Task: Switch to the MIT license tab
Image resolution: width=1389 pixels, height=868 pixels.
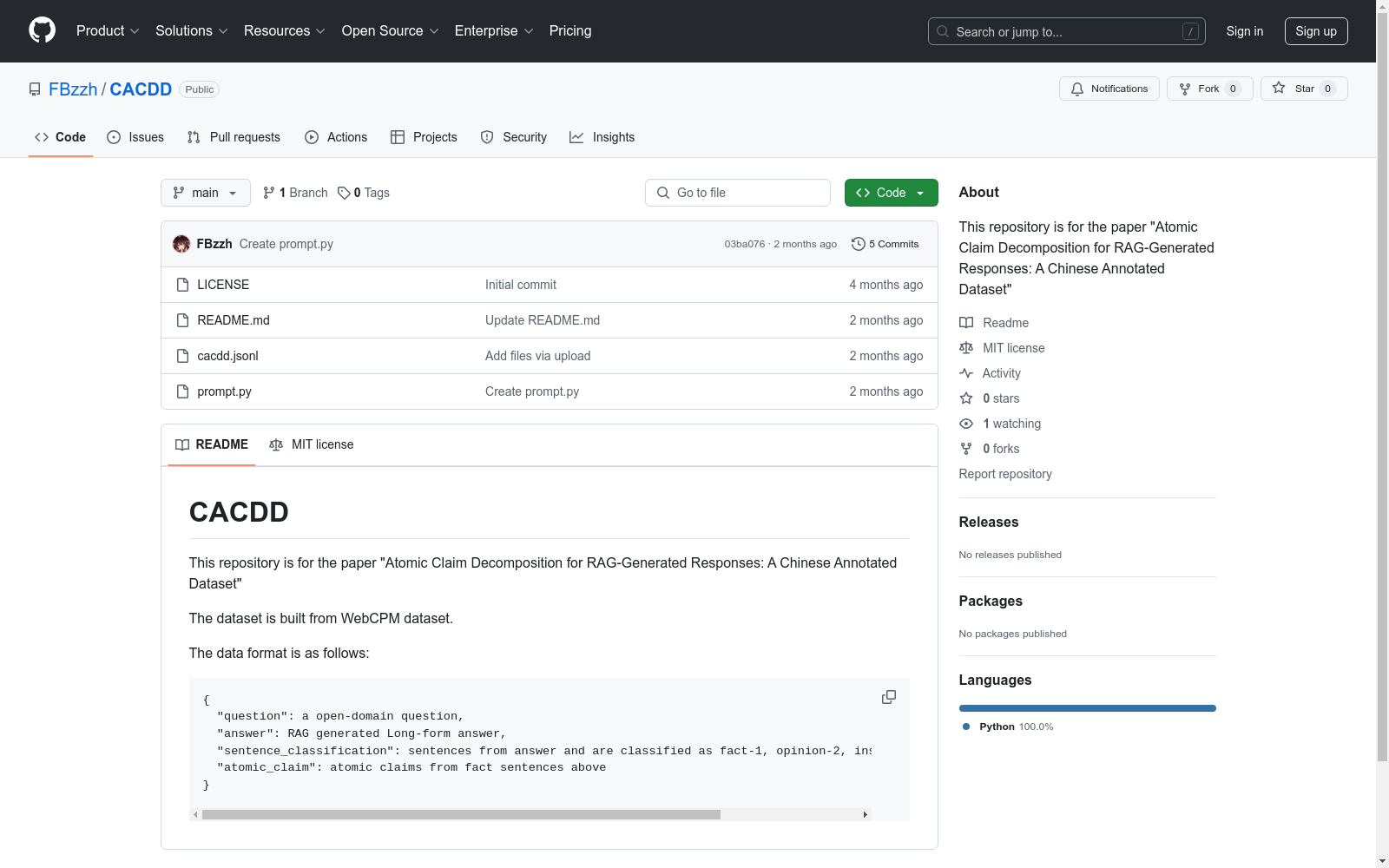Action: 312,444
